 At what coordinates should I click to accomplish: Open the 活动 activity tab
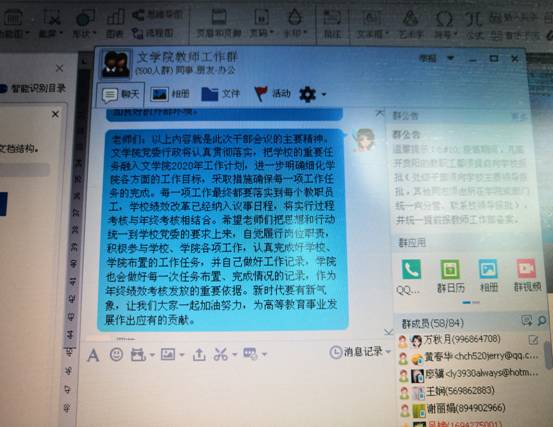[x=273, y=94]
